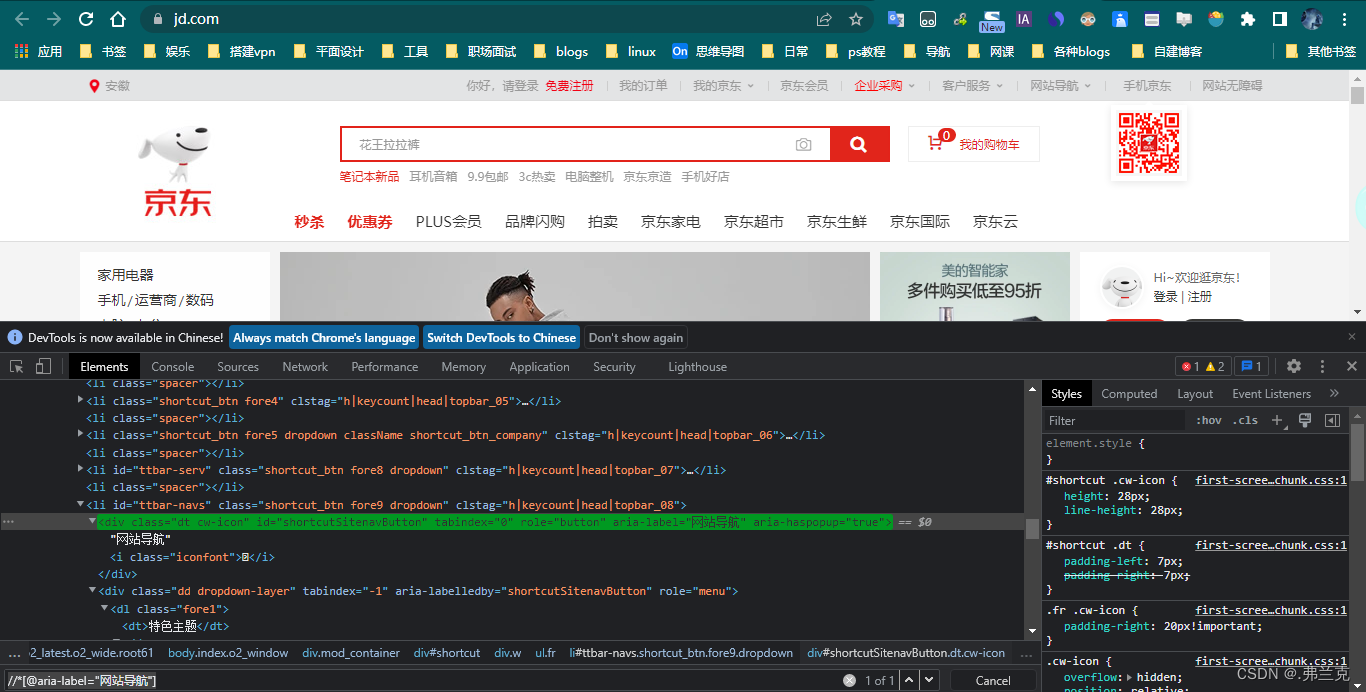The height and width of the screenshot is (692, 1366).
Task: Open the 企业采购 dropdown
Action: 885,85
